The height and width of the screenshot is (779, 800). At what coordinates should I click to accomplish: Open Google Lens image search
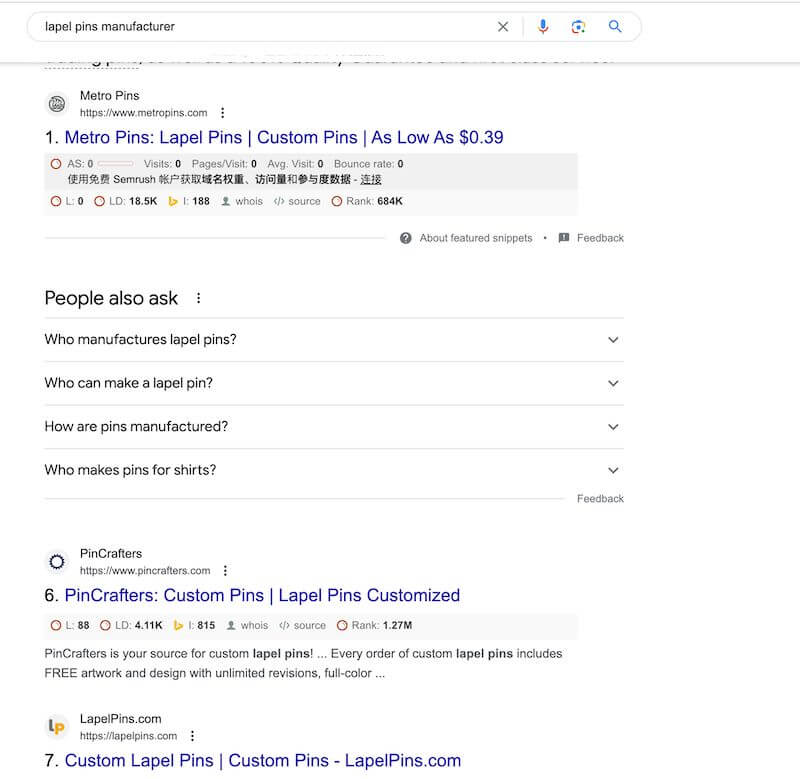pyautogui.click(x=578, y=27)
